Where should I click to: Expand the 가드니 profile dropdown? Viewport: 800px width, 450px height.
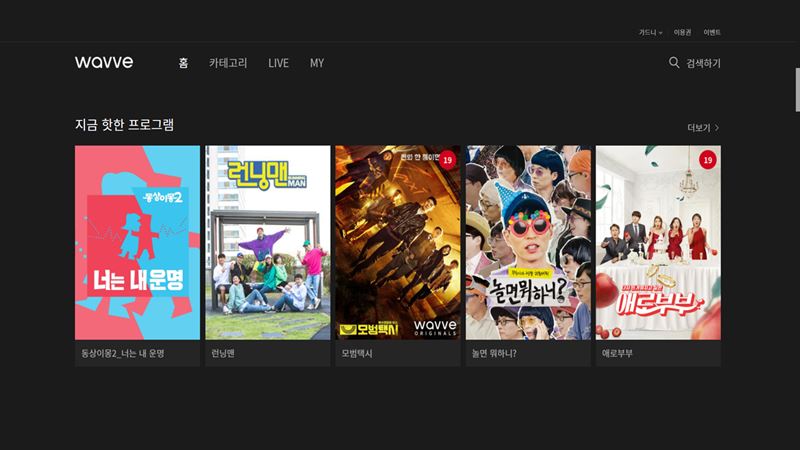point(651,32)
